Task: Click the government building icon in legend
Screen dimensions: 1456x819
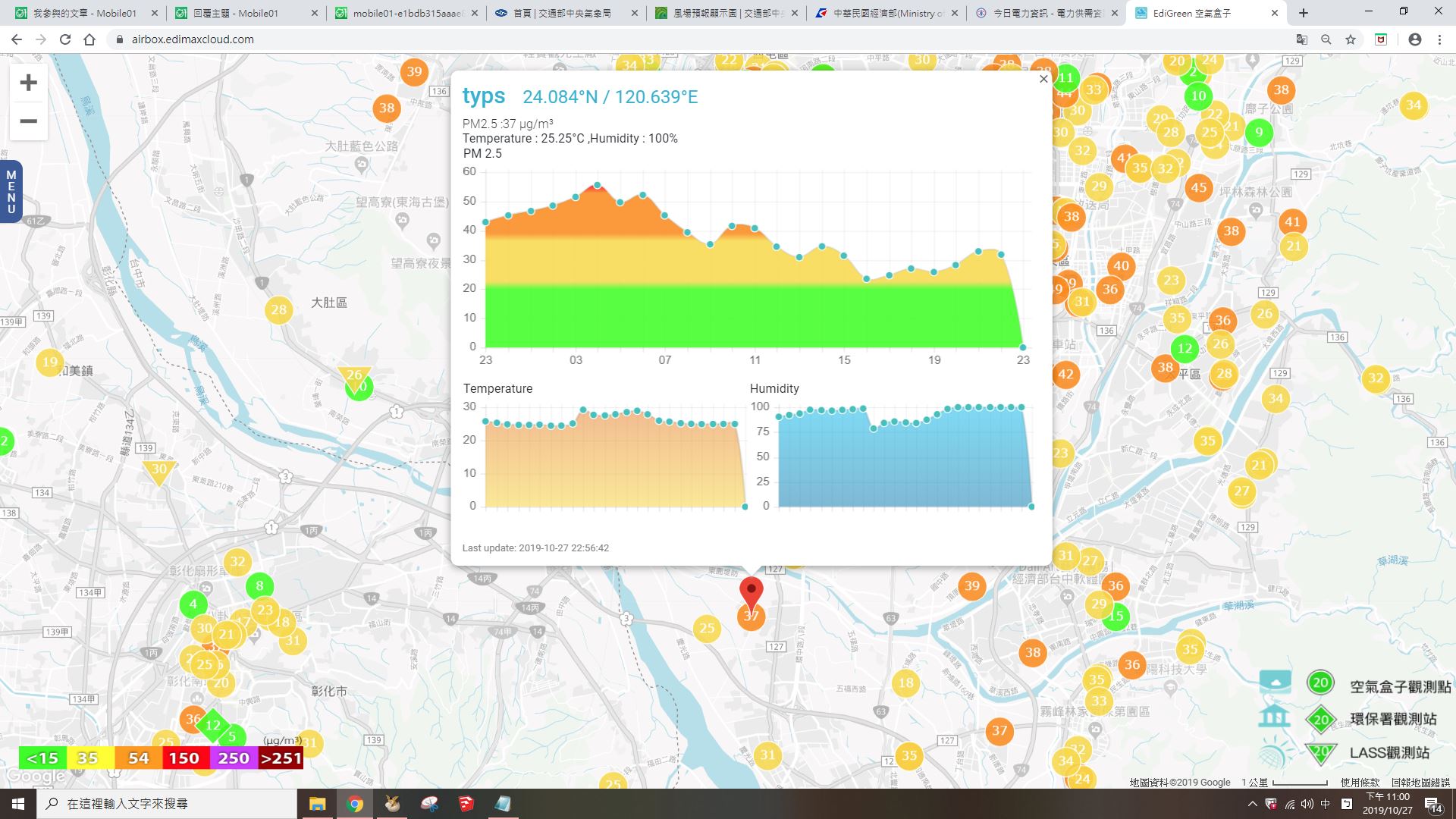Action: coord(1274,717)
